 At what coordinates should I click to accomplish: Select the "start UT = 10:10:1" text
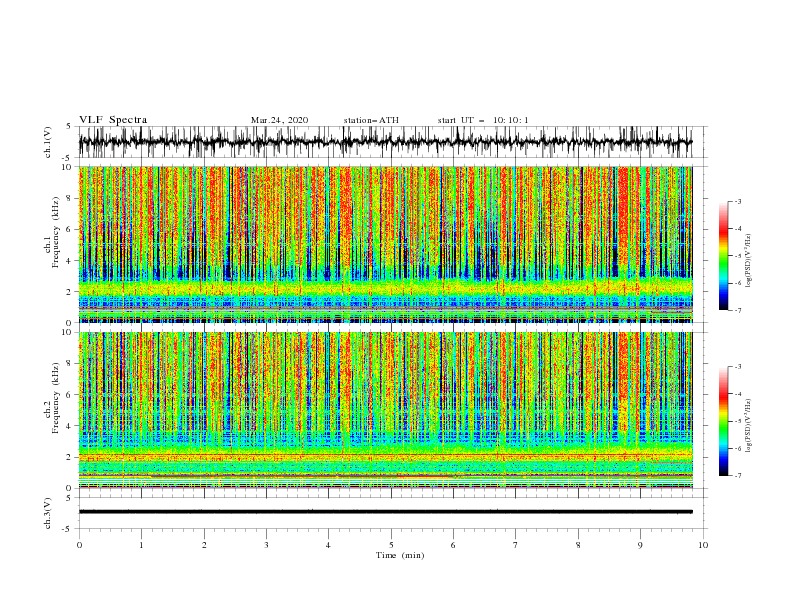[483, 120]
